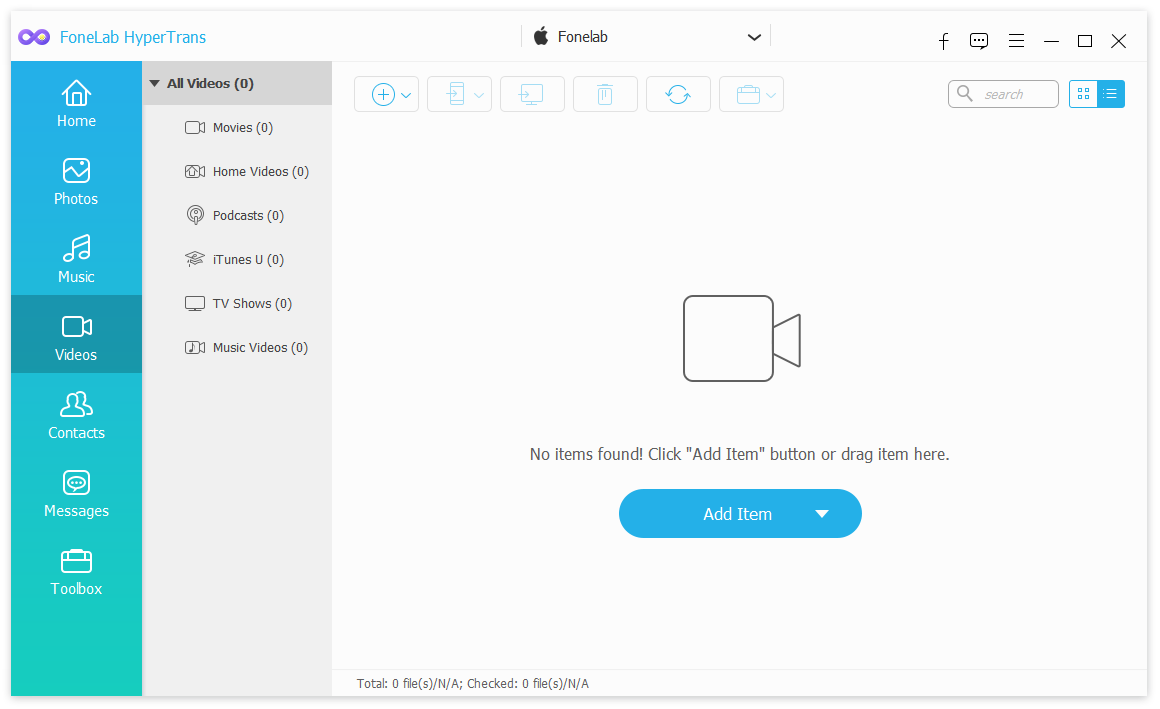Select All Videos (0) category

tap(237, 84)
